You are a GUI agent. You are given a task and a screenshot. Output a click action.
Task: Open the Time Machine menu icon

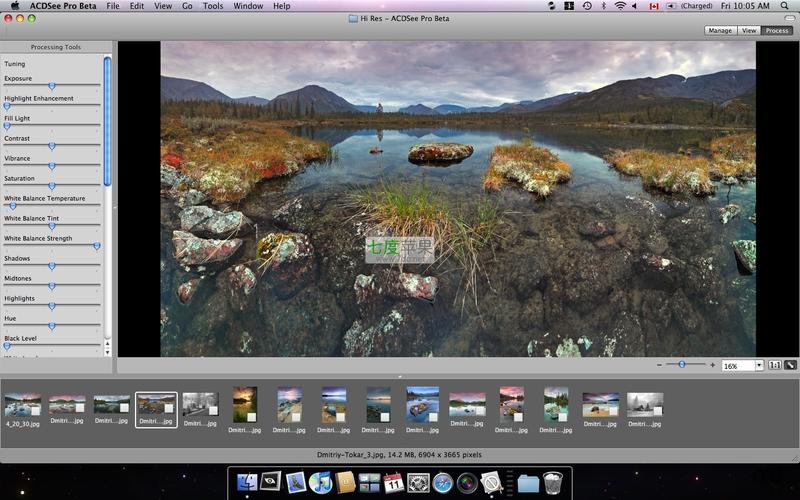(x=587, y=6)
